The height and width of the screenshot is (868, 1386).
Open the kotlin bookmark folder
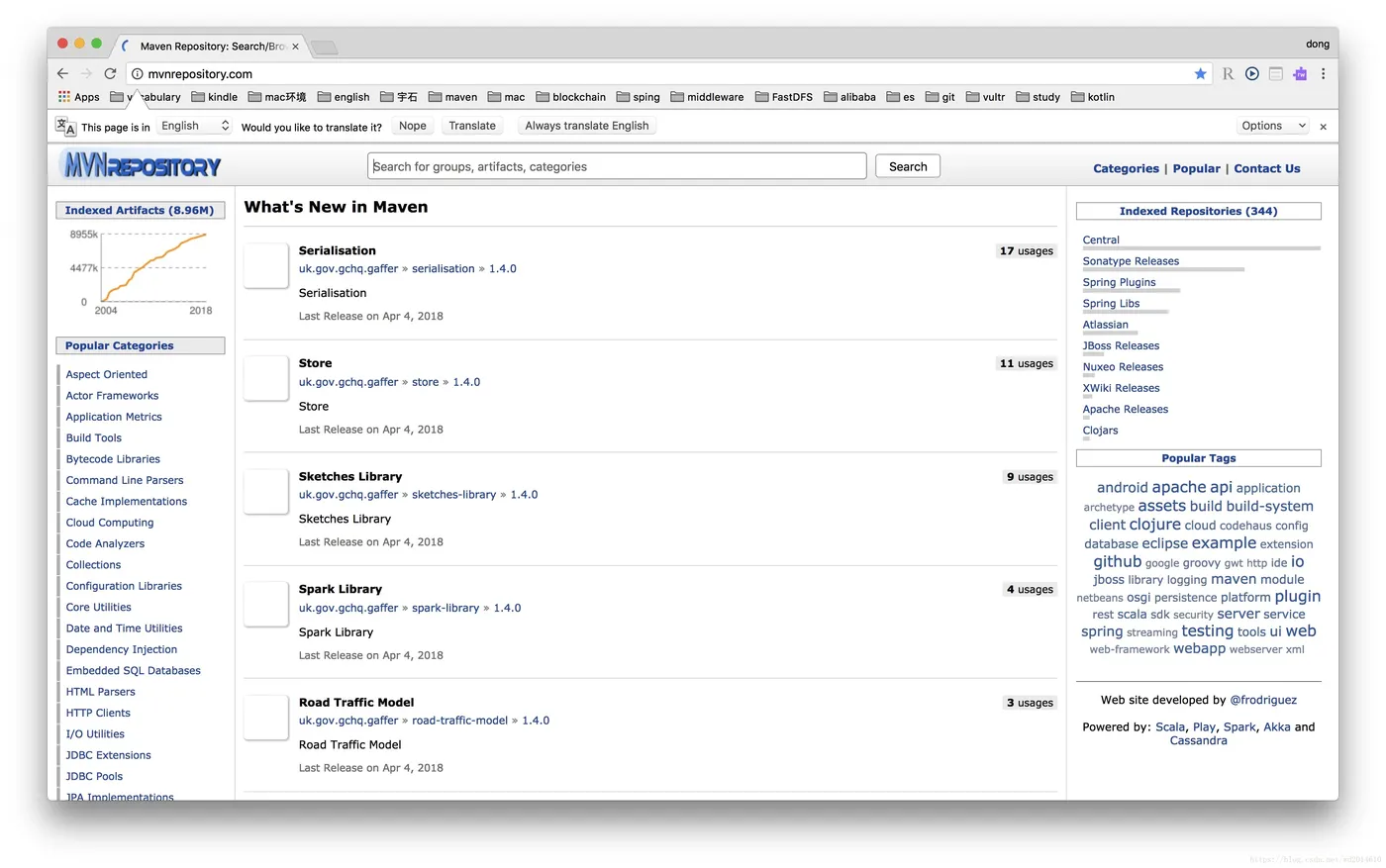pos(1093,97)
